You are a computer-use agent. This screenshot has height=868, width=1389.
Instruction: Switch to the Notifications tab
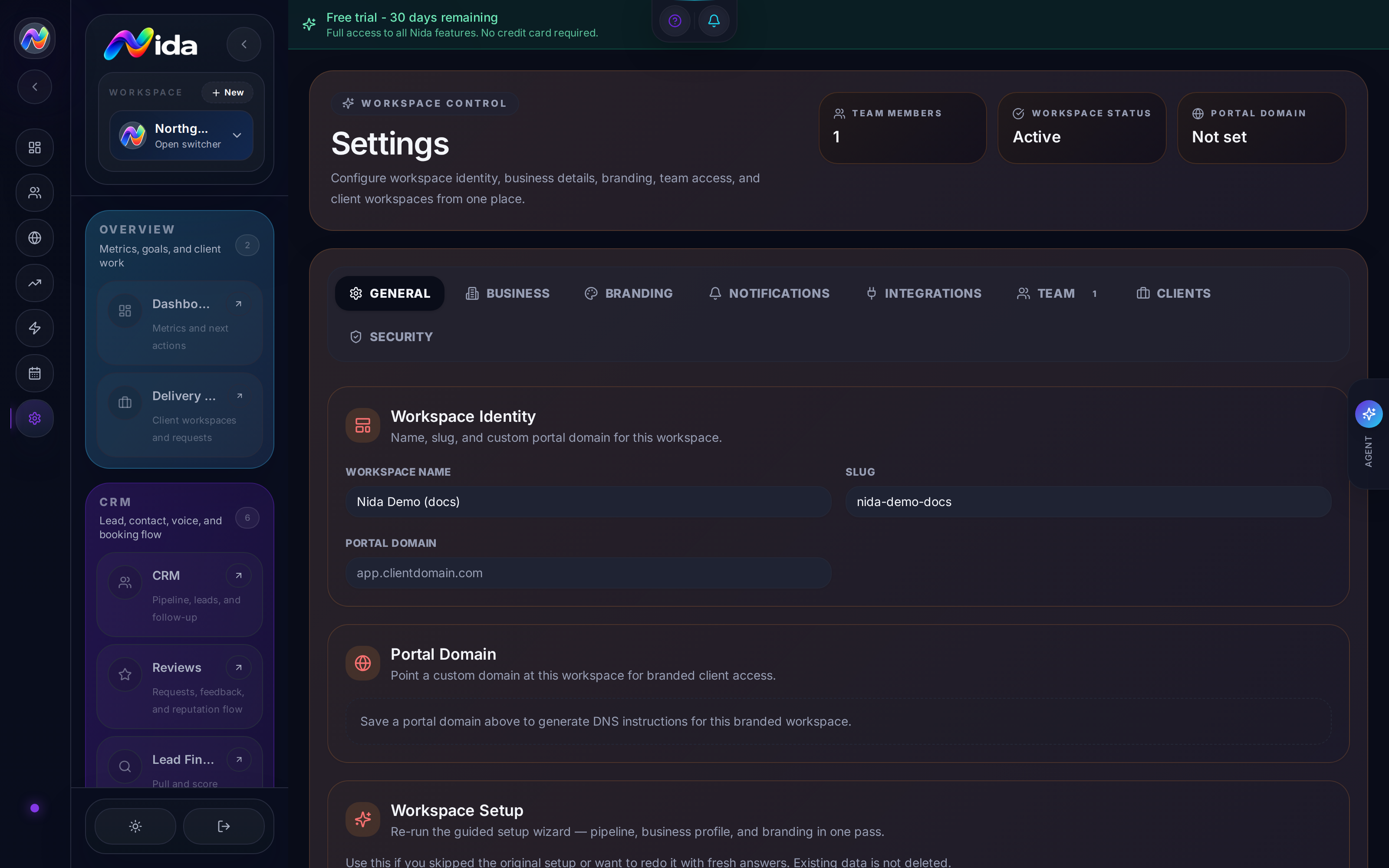pos(769,293)
